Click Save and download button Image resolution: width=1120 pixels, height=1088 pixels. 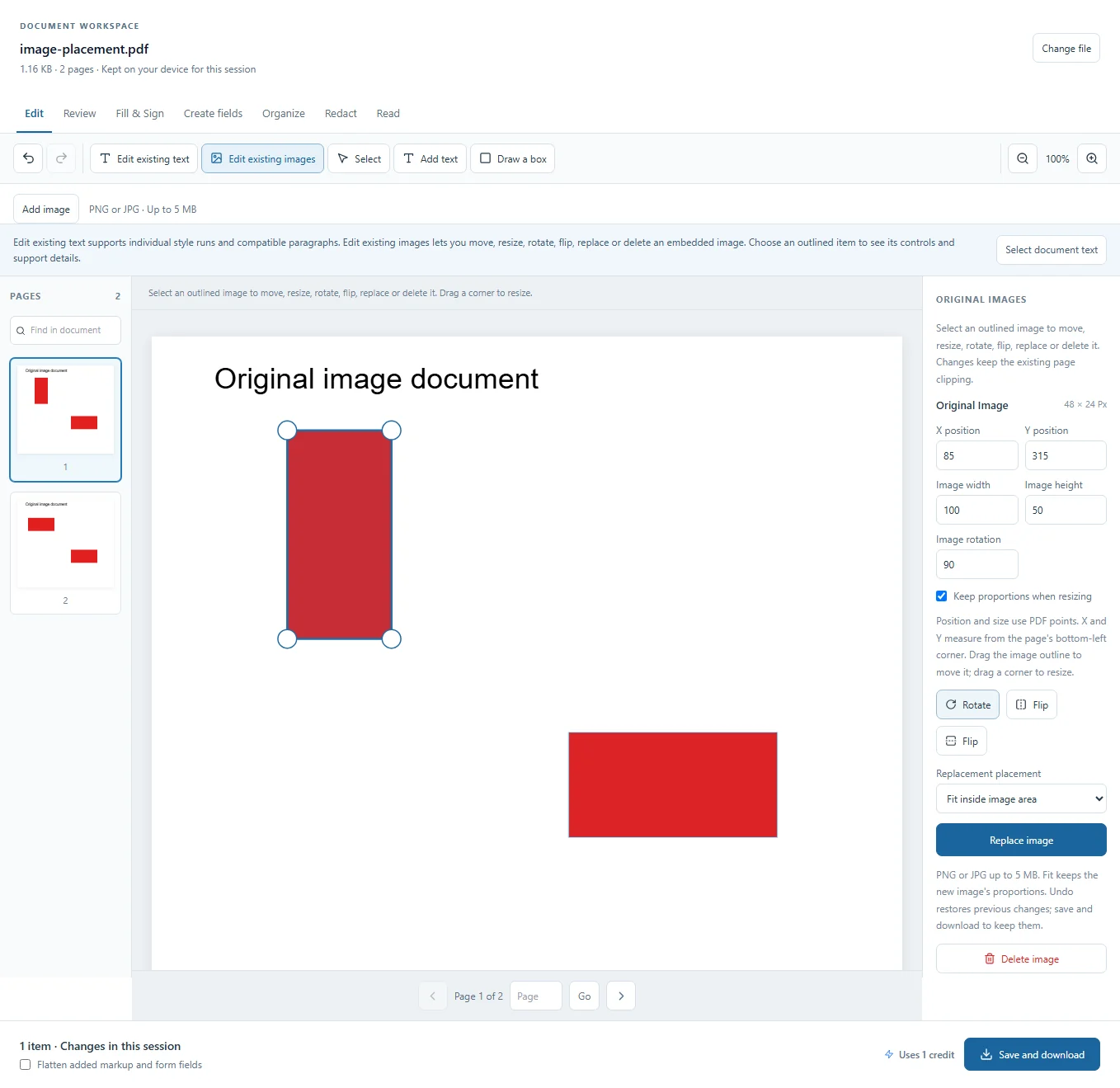pos(1032,1054)
